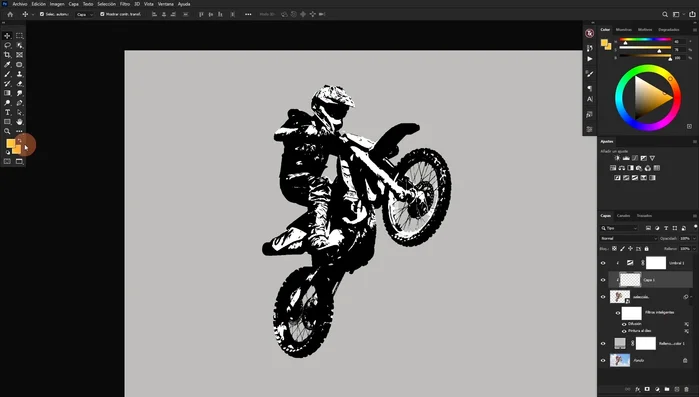Select the Eraser tool
This screenshot has width=699, height=397.
click(x=19, y=84)
